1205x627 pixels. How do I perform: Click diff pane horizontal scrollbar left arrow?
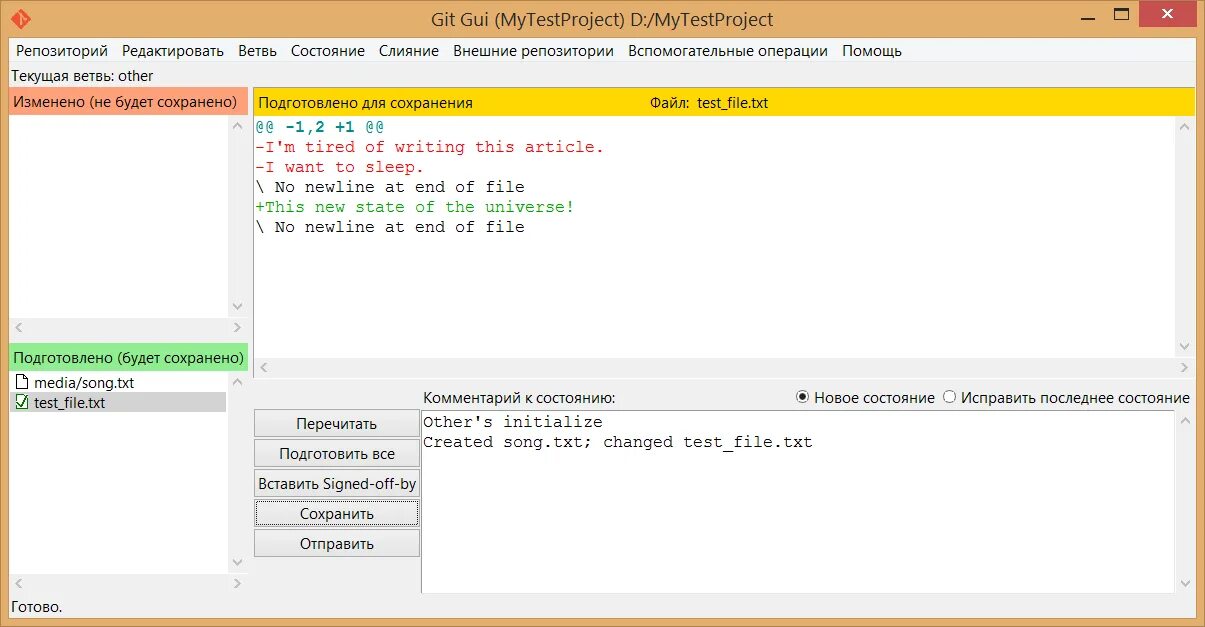(263, 368)
